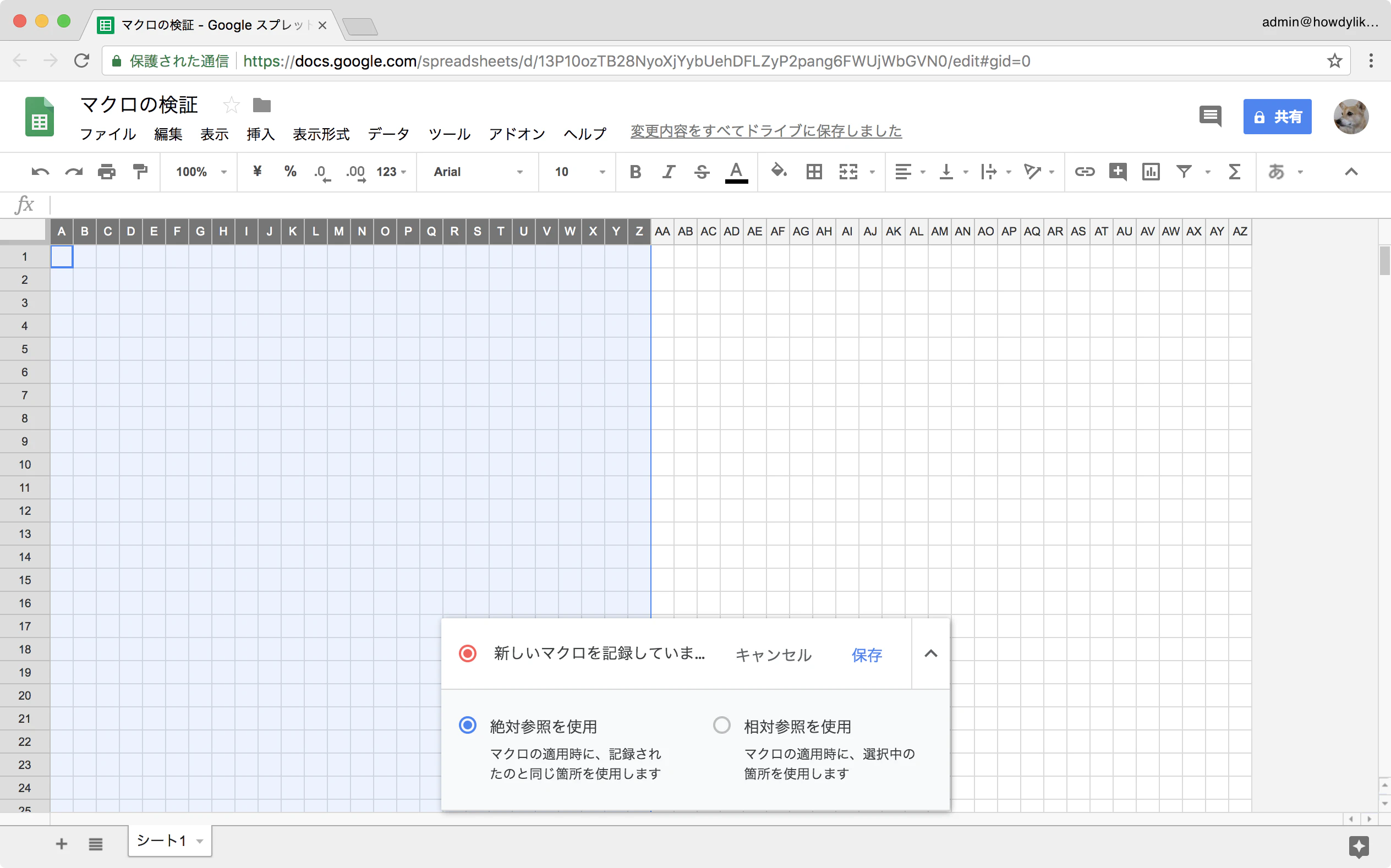The image size is (1391, 868).
Task: Toggle italic formatting
Action: click(x=668, y=172)
